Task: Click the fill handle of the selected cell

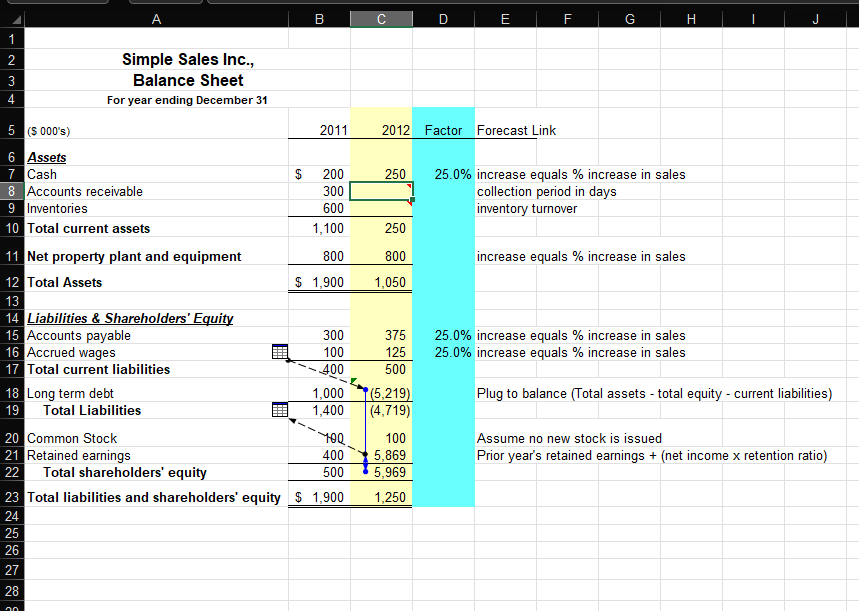Action: (410, 200)
